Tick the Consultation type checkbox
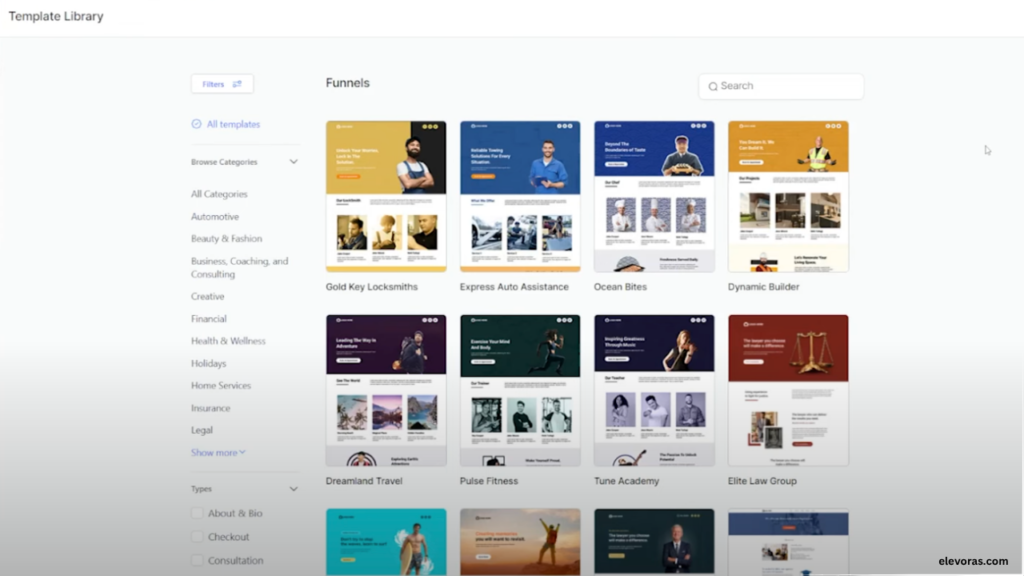The width and height of the screenshot is (1024, 576). (x=197, y=560)
